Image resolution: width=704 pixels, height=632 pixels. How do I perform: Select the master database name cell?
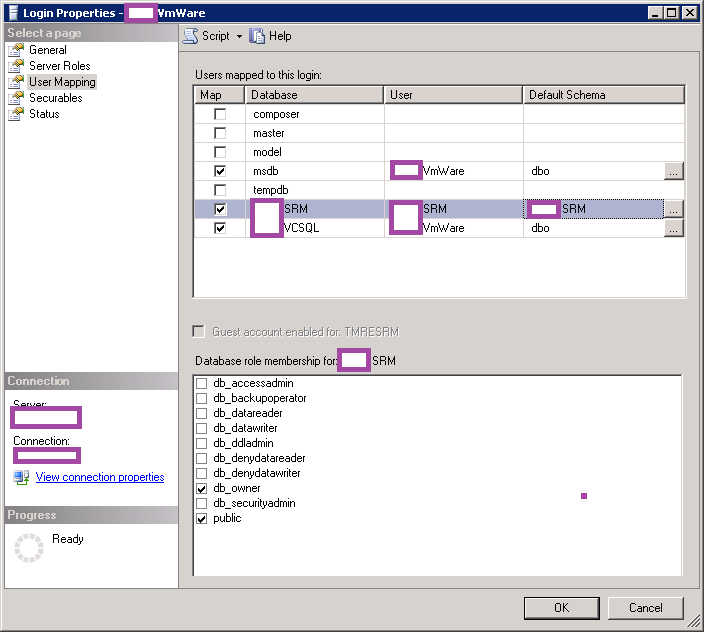point(315,133)
